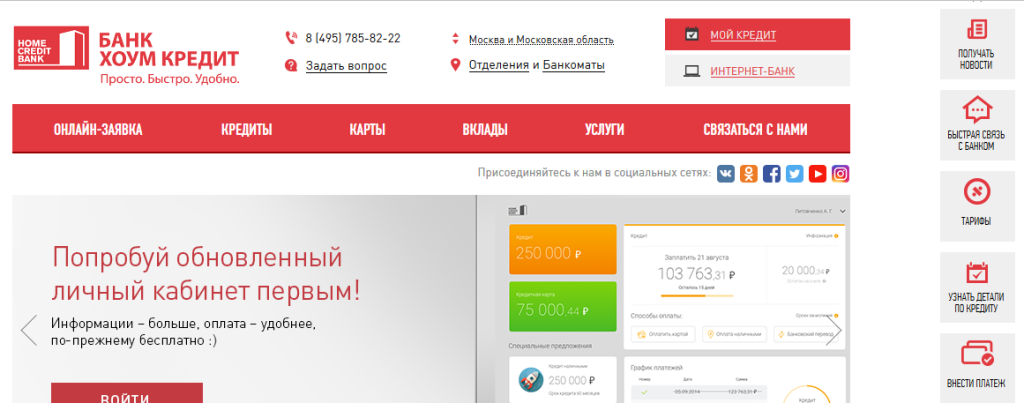The image size is (1024, 403).
Task: Click the YouTube icon
Action: pos(818,173)
